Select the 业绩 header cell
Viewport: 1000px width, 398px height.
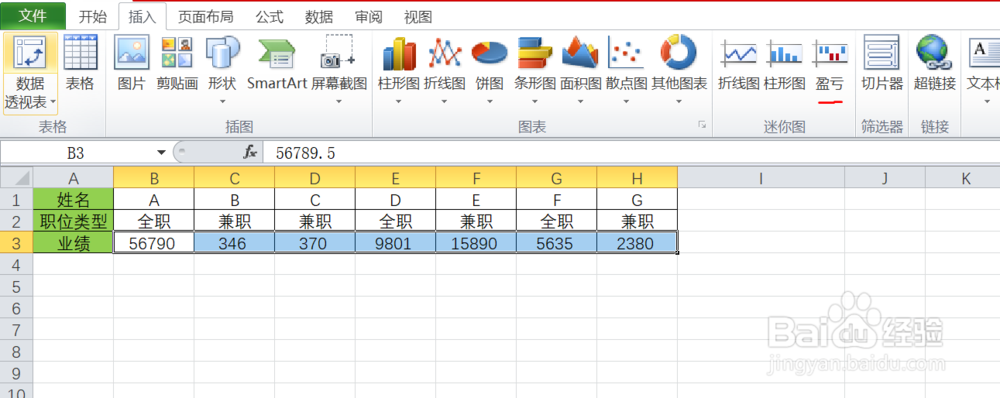pyautogui.click(x=73, y=243)
